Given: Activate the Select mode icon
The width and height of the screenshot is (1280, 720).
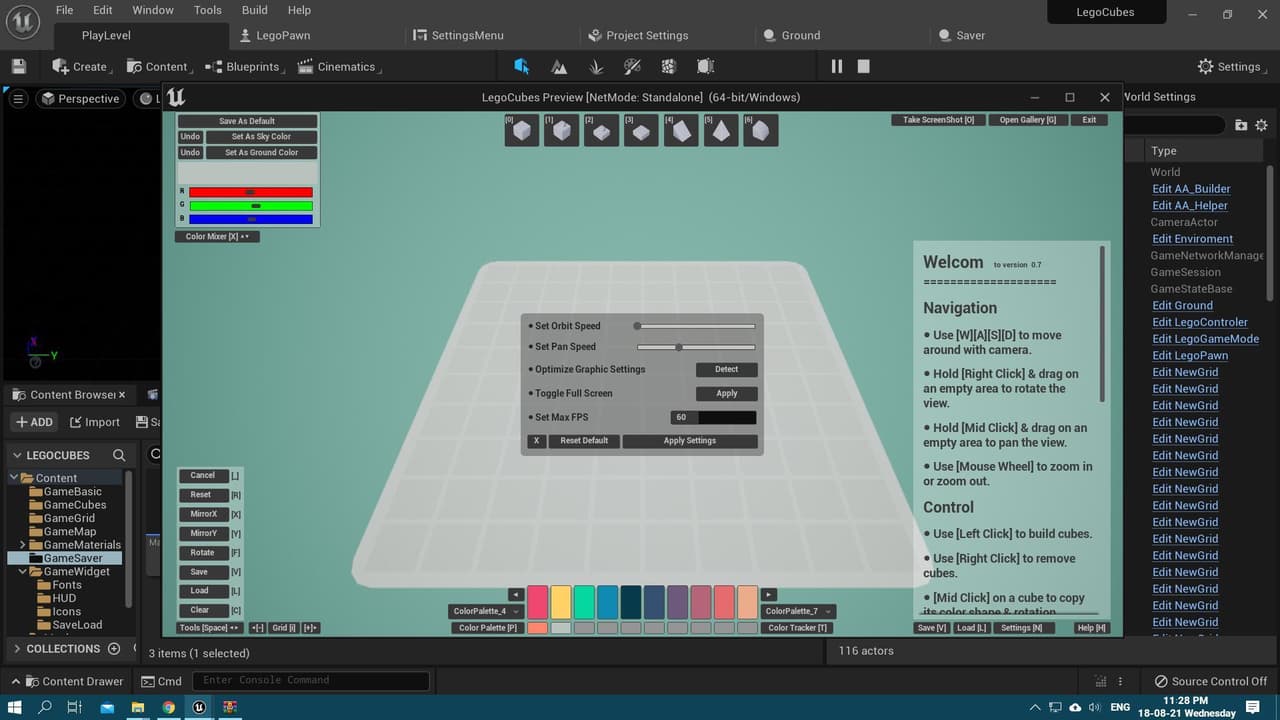Looking at the screenshot, I should pos(521,66).
